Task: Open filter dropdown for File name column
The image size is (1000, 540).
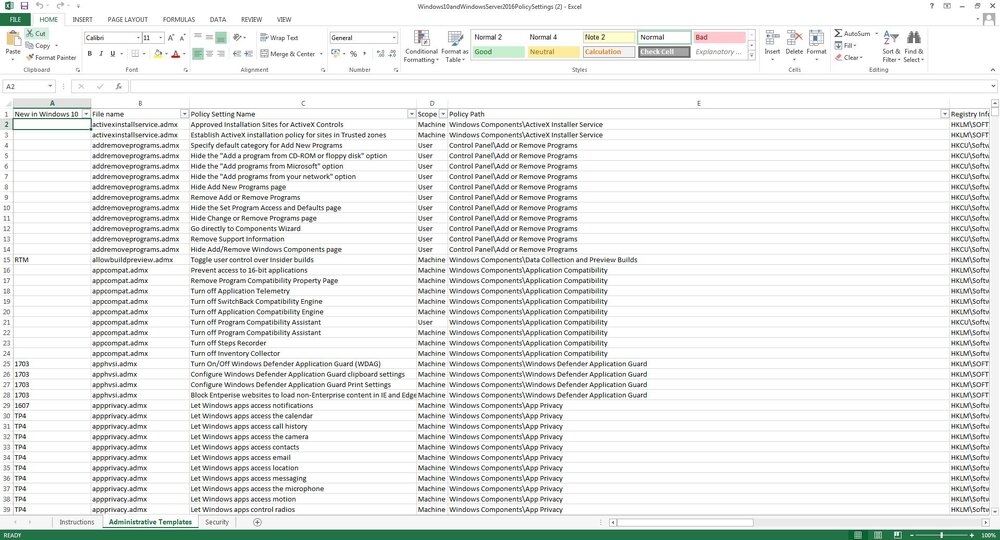Action: coord(184,114)
